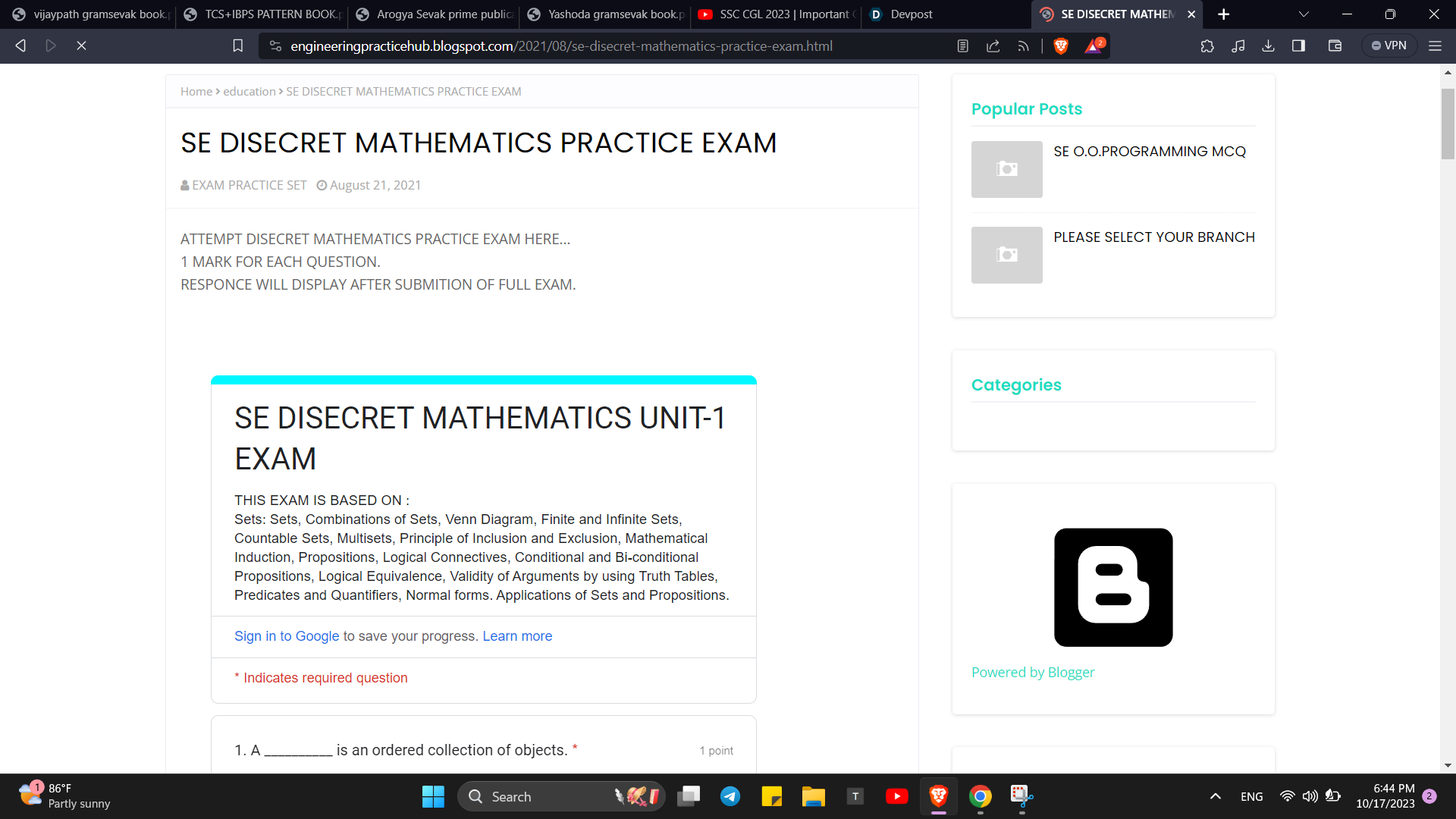Expand the tab search dropdown arrow

1304,14
